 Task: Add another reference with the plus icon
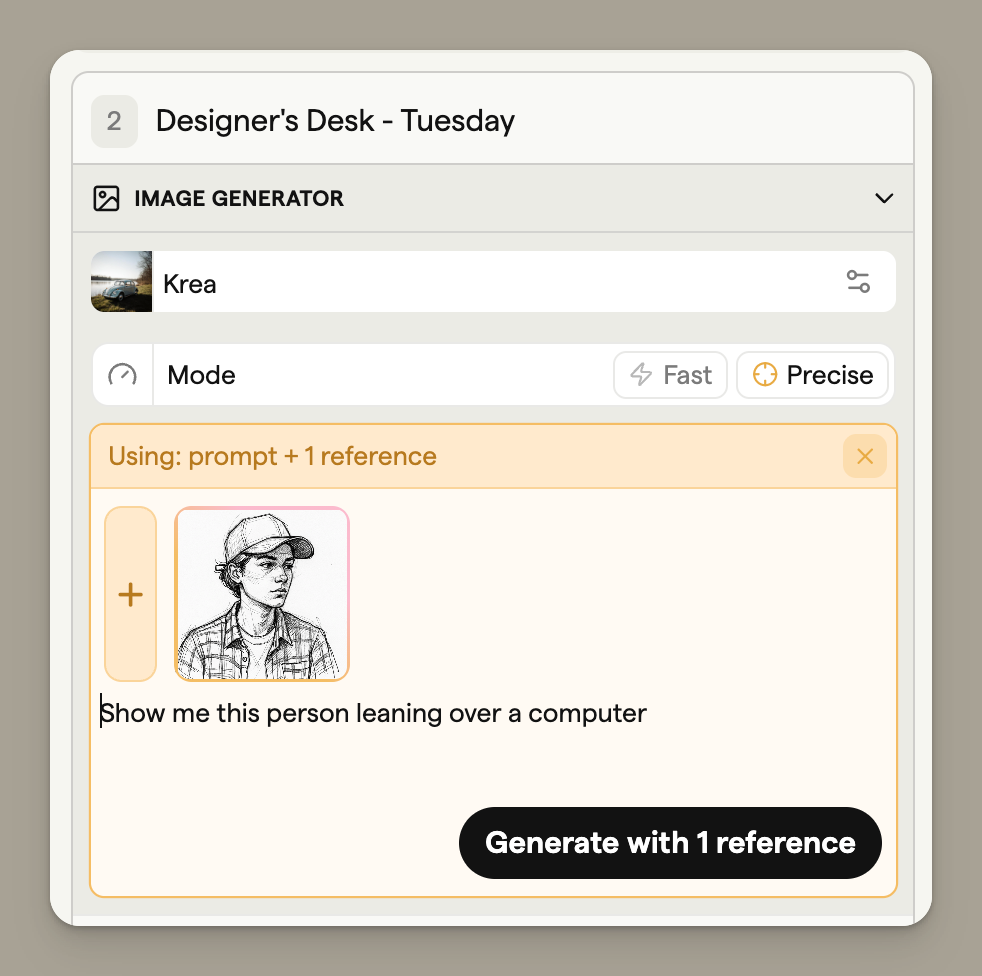[131, 595]
